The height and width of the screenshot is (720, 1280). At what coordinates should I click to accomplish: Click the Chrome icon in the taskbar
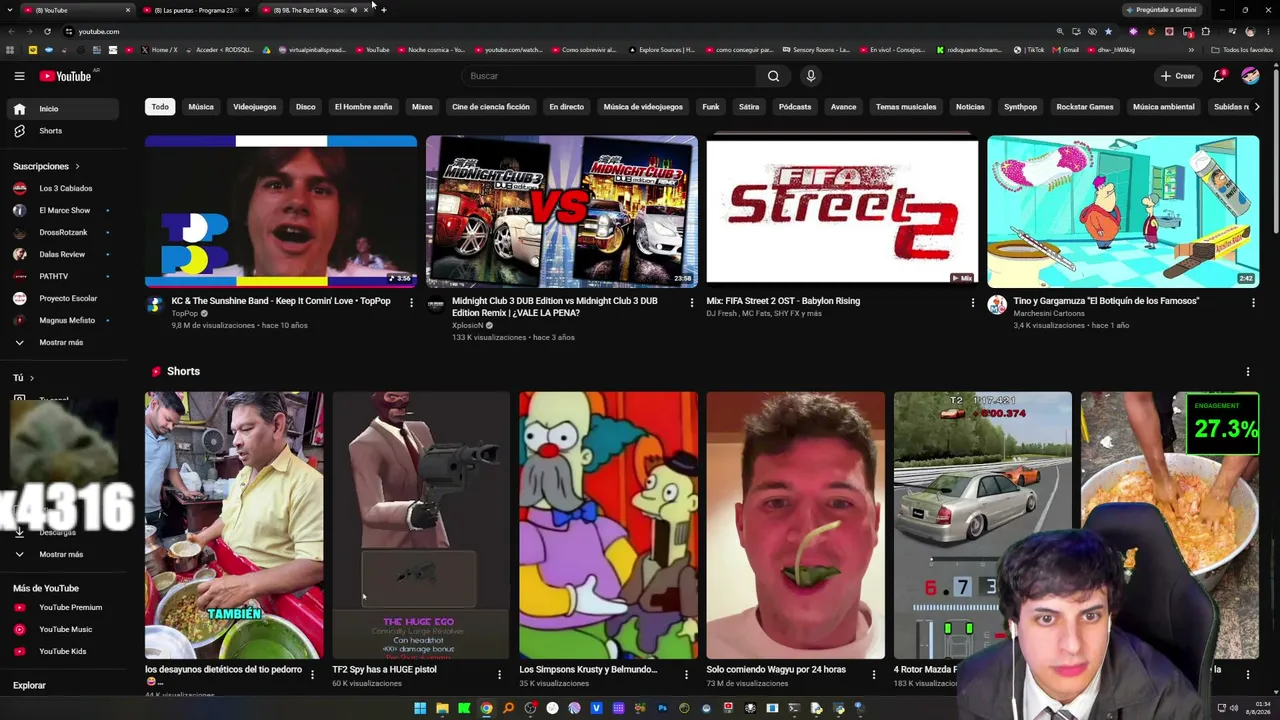(486, 709)
